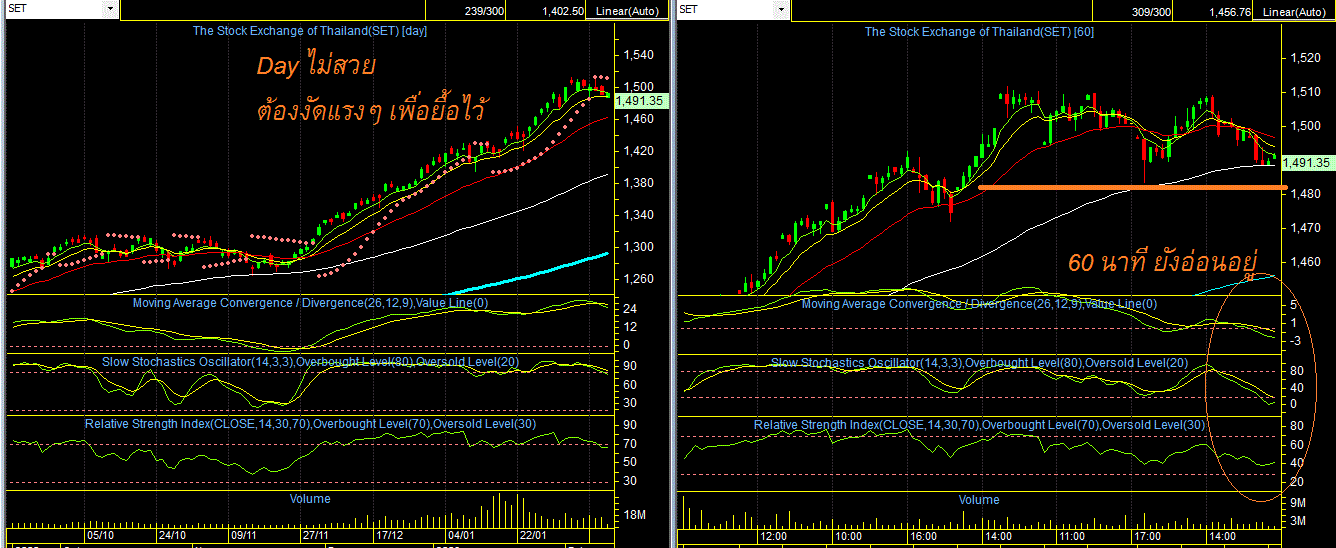This screenshot has height=548, width=1336.
Task: Click the last price tag 1,491.35 on 60-minute chart
Action: pos(1306,162)
